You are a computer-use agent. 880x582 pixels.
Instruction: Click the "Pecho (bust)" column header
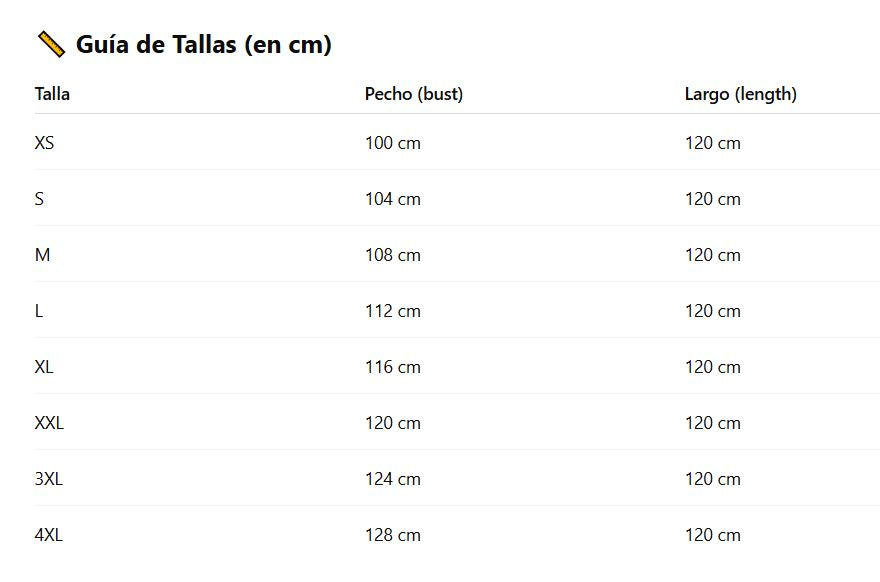pyautogui.click(x=414, y=94)
